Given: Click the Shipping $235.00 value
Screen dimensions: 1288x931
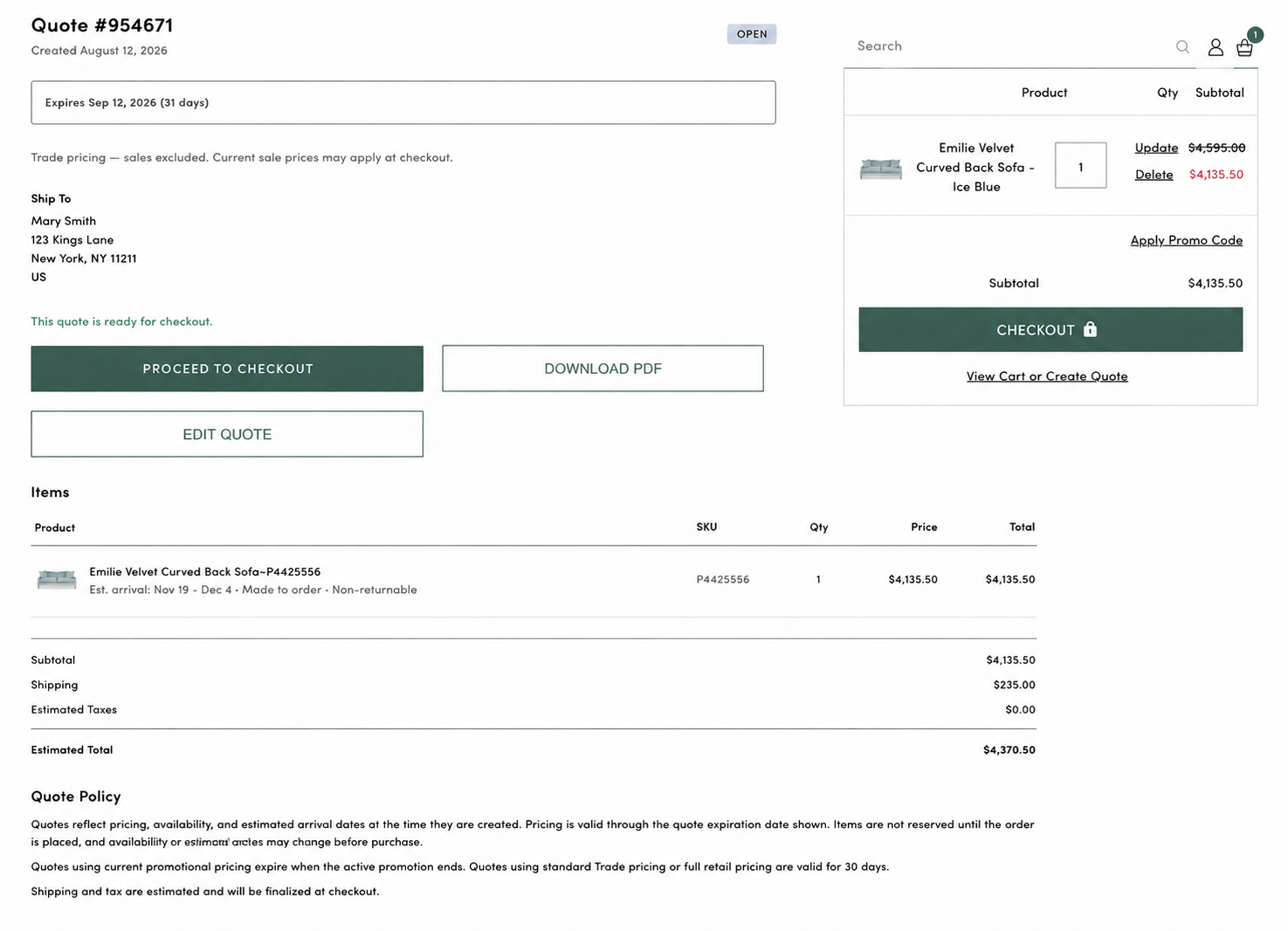Looking at the screenshot, I should click(x=1015, y=685).
